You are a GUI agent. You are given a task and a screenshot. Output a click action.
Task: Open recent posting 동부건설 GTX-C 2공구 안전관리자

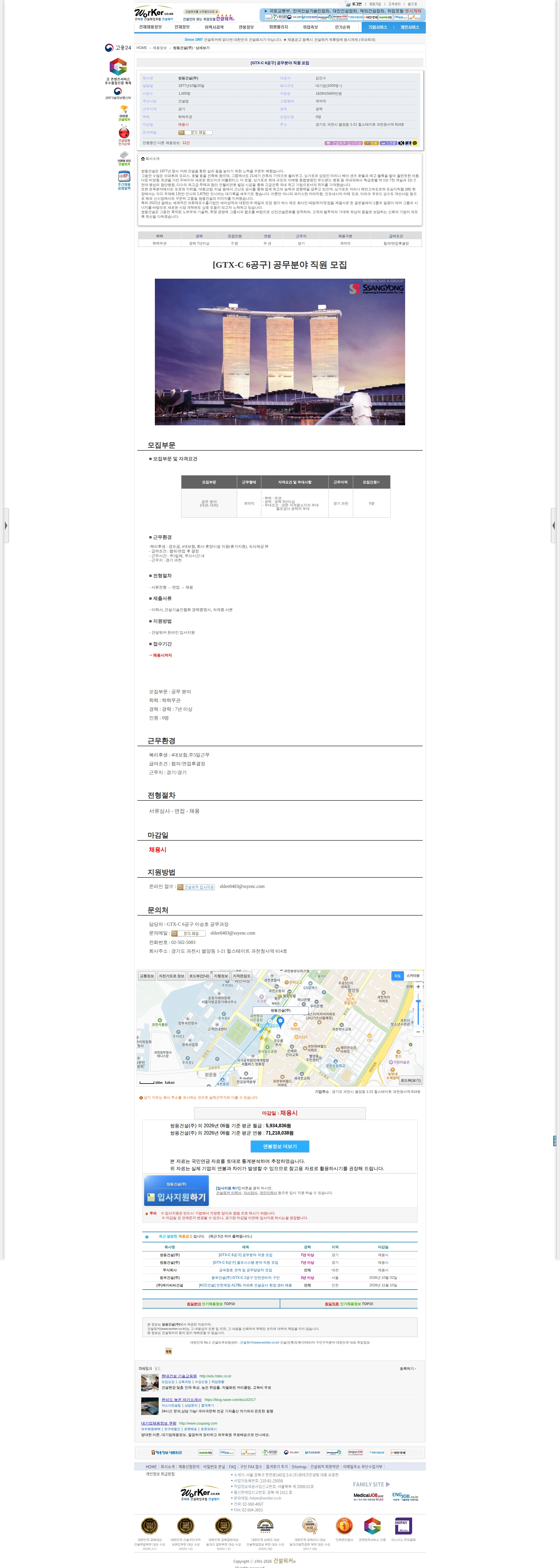pos(245,1278)
